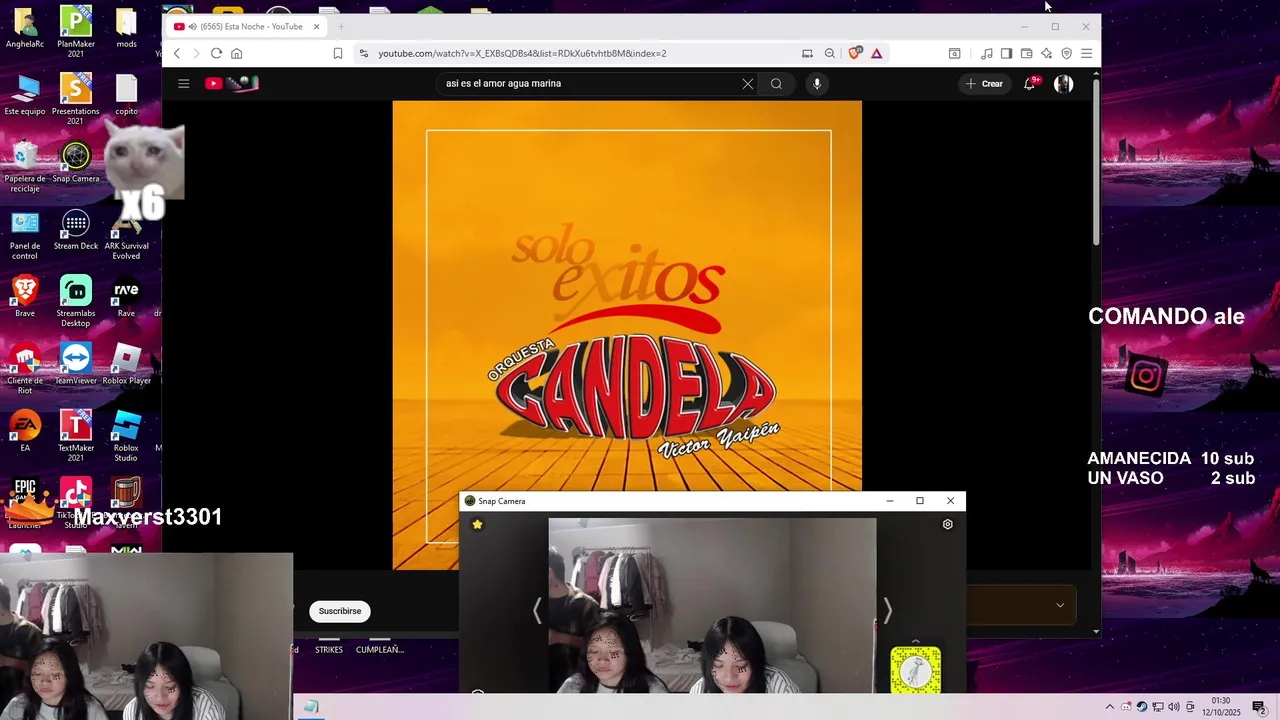Select the Esta Noche YouTube tab
1280x720 pixels.
pos(246,27)
